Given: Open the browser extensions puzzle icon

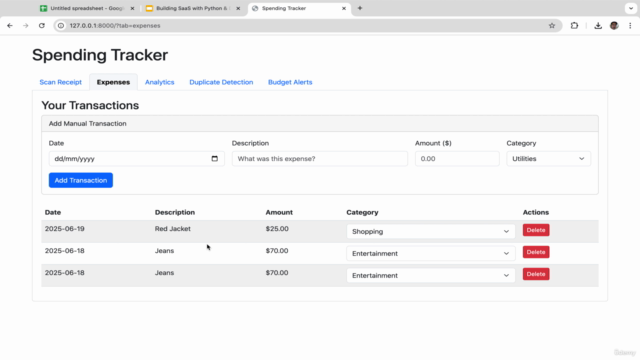Looking at the screenshot, I should point(574,25).
